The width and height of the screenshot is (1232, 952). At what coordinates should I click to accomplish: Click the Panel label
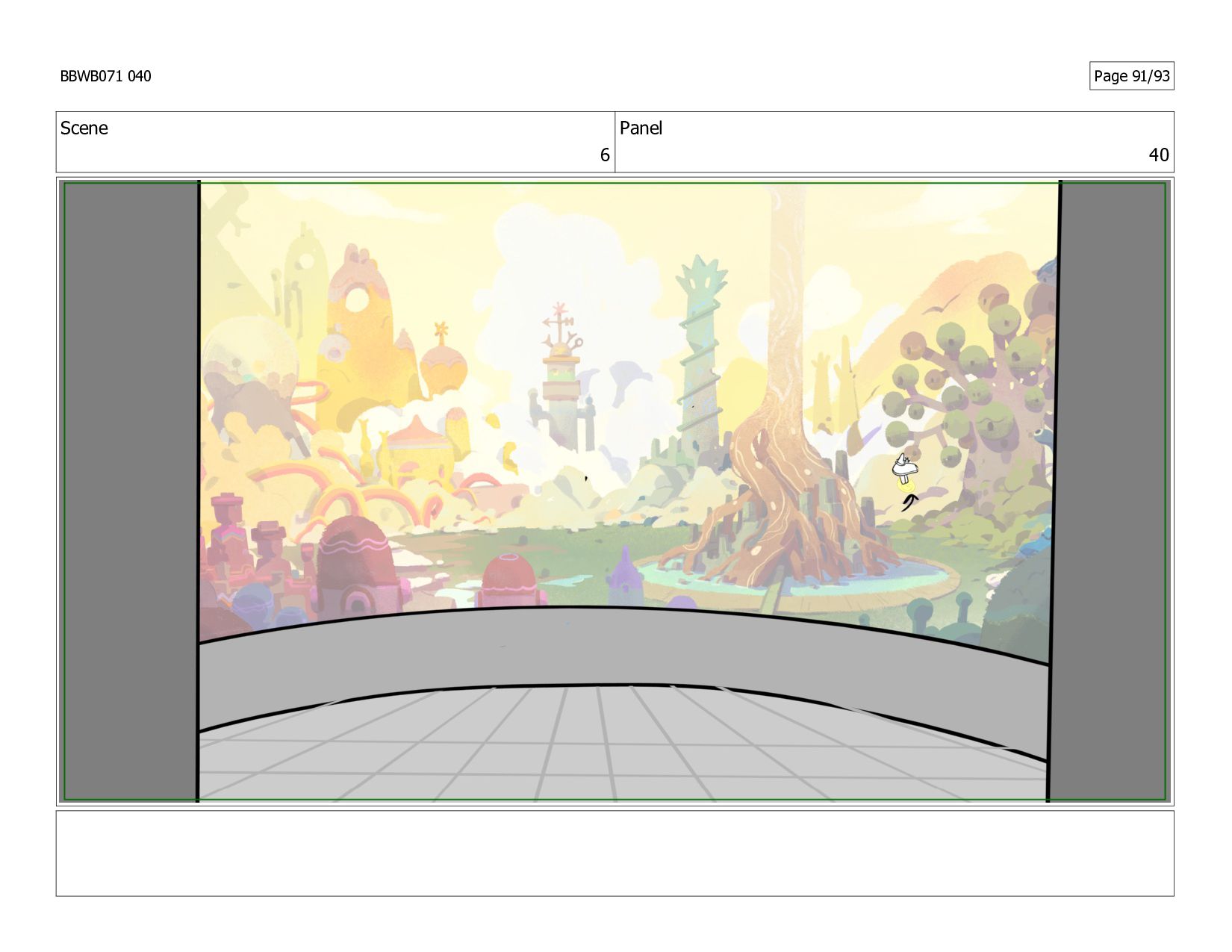(x=641, y=128)
